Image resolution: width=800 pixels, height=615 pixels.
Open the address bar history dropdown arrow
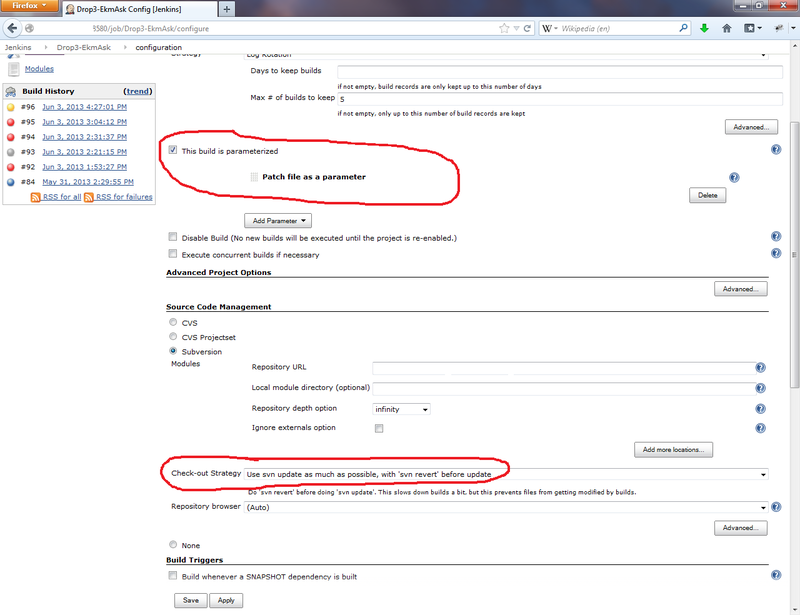516,29
